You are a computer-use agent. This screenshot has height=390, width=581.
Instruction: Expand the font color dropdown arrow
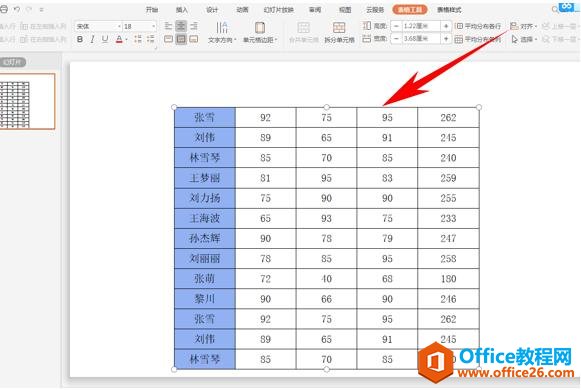point(126,39)
